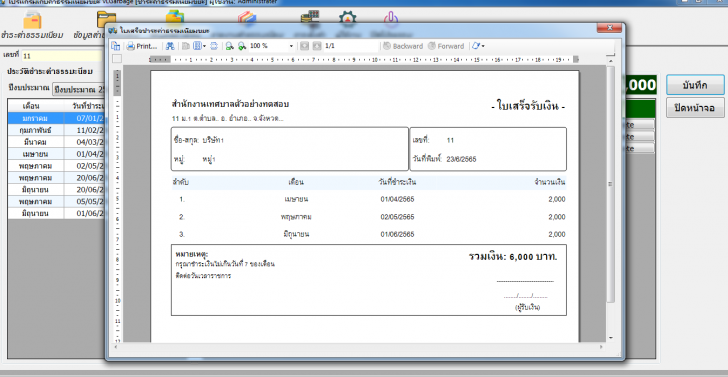Open the highlight marker tool dropdown
728x377 pixels.
click(478, 46)
